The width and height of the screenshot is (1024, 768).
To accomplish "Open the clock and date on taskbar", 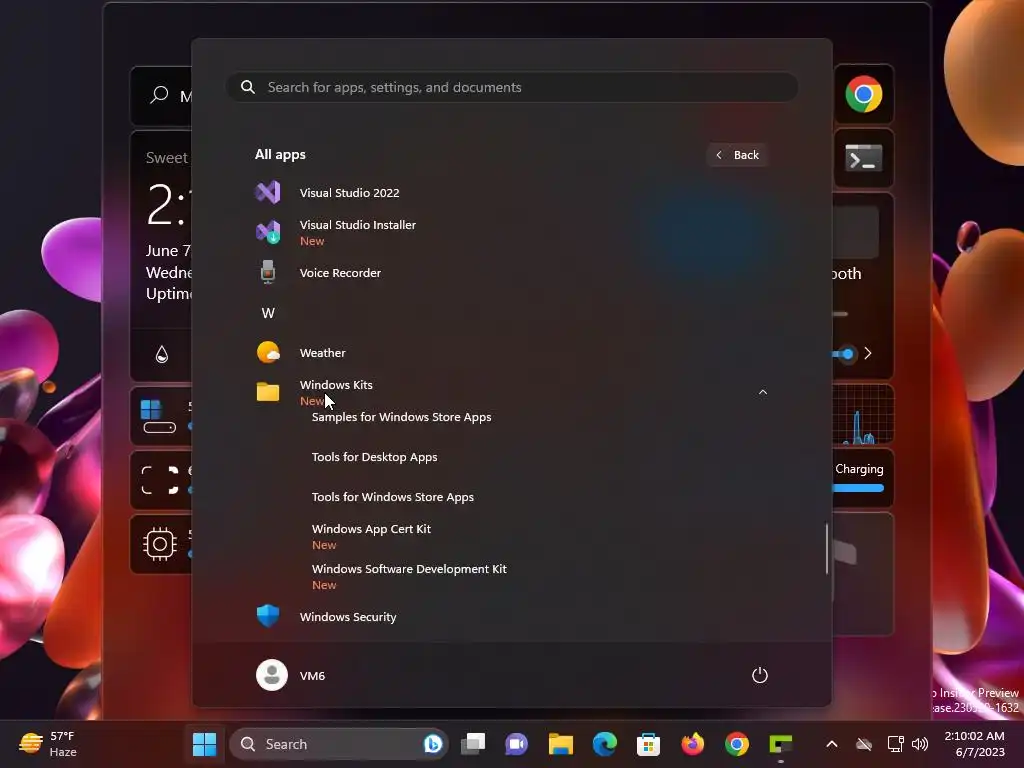I will click(x=974, y=744).
